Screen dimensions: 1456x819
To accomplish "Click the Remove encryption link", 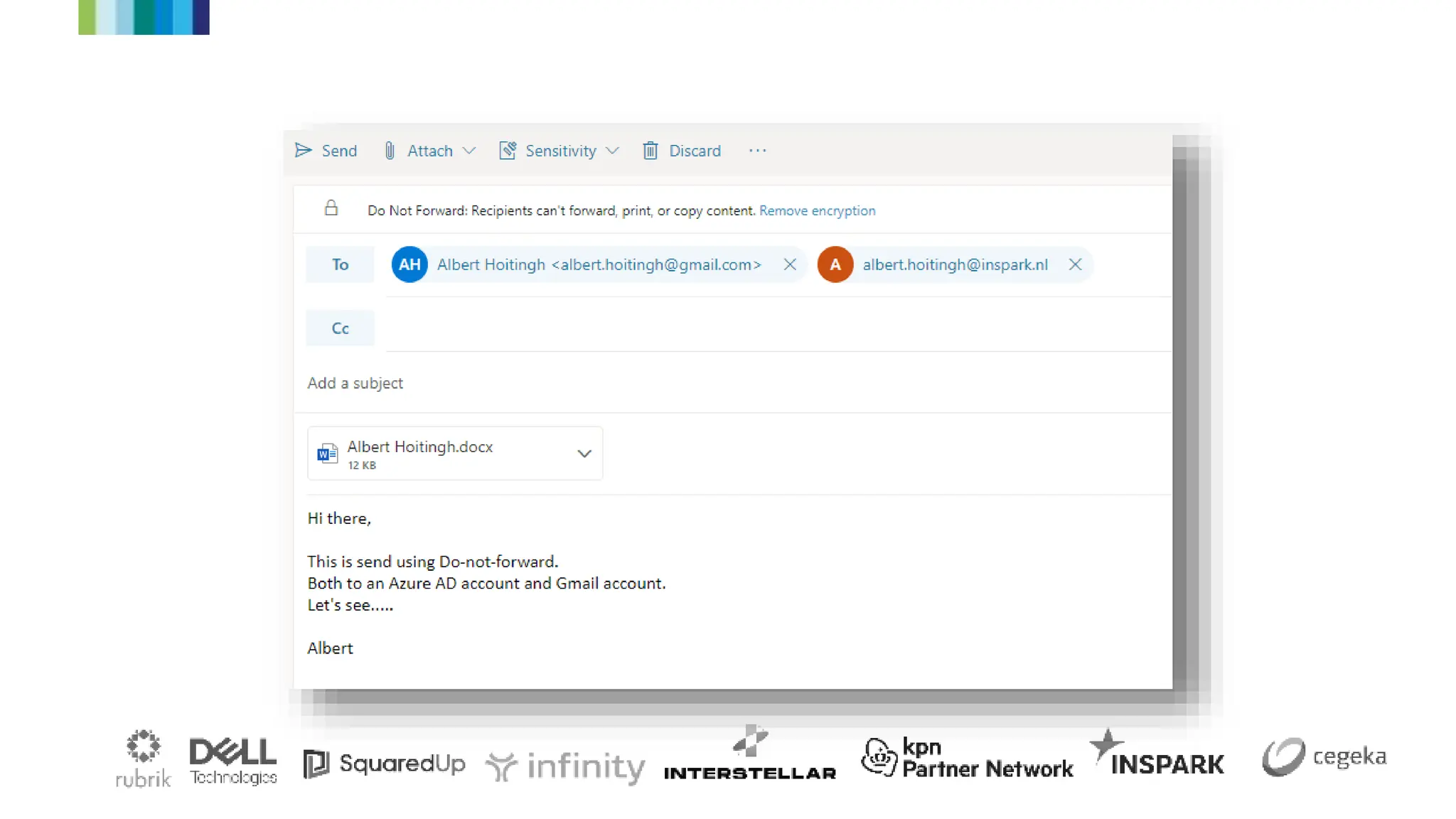I will tap(817, 210).
